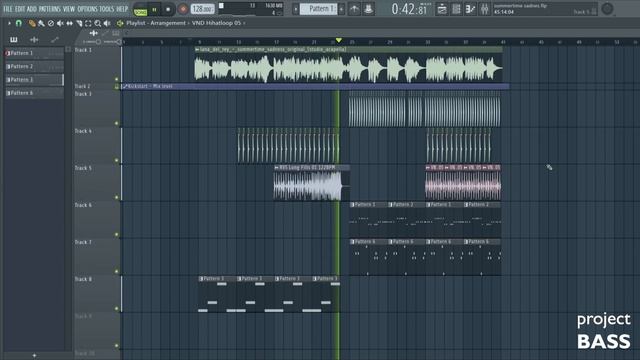640x360 pixels.
Task: Select the Mute tool in playlist toolbar
Action: (x=60, y=23)
